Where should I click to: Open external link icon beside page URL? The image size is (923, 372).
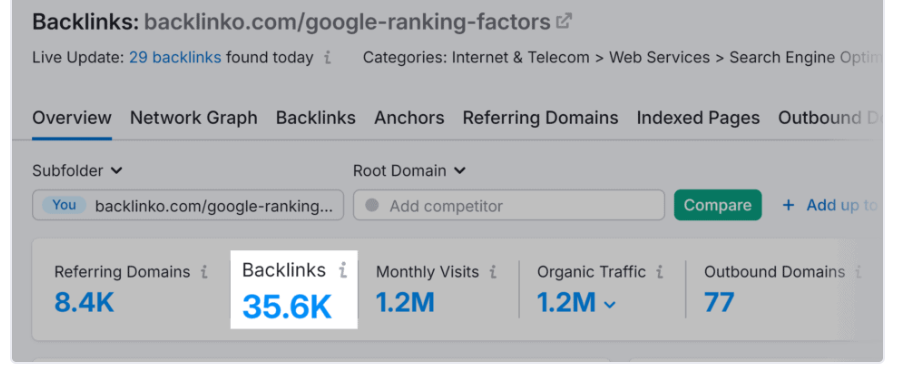click(x=564, y=22)
